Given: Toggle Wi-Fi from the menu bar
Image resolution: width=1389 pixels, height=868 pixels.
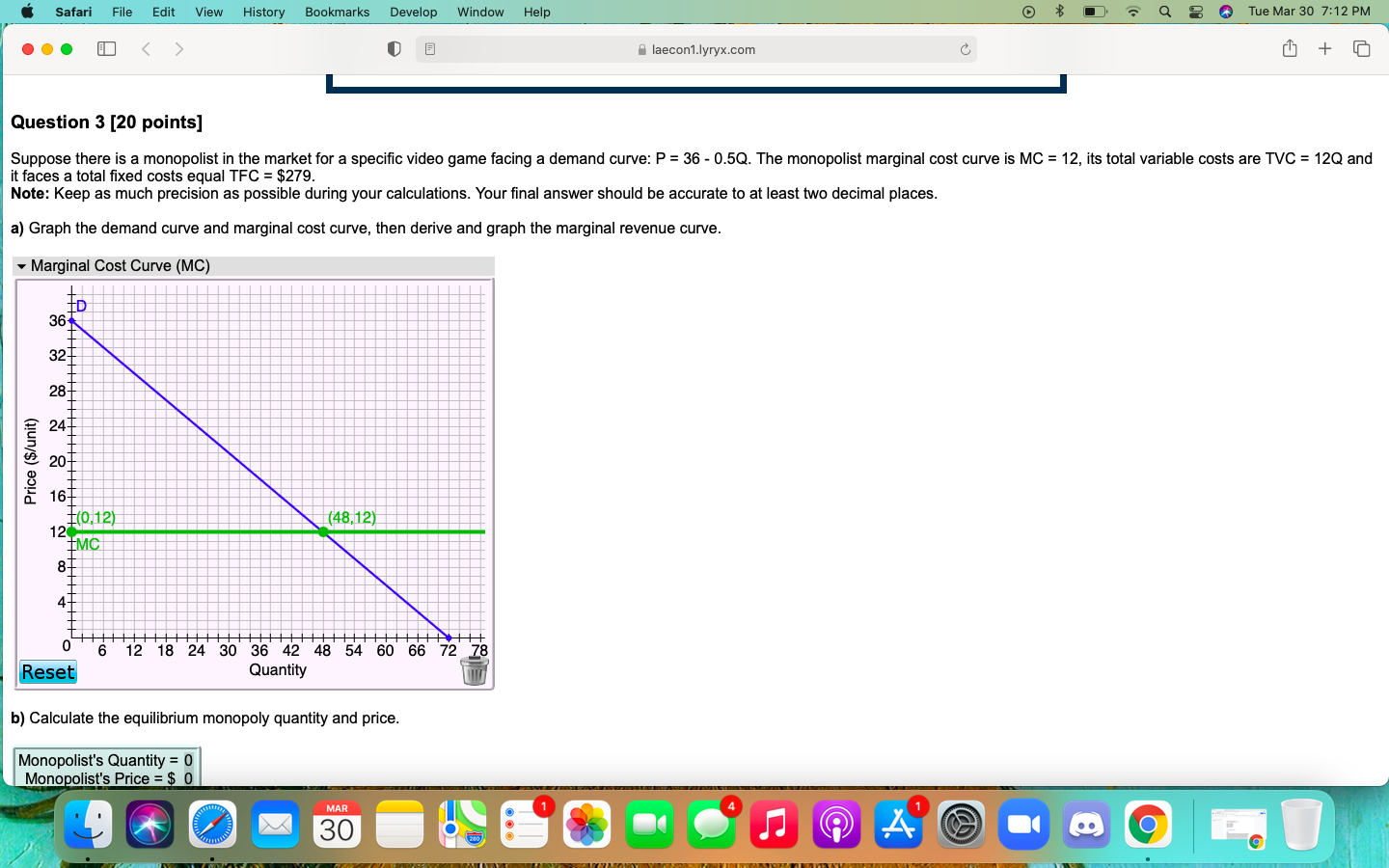Looking at the screenshot, I should (x=1134, y=12).
